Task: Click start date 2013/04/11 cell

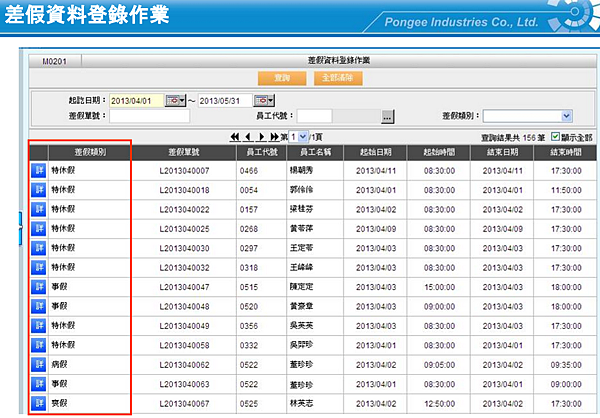Action: 376,171
